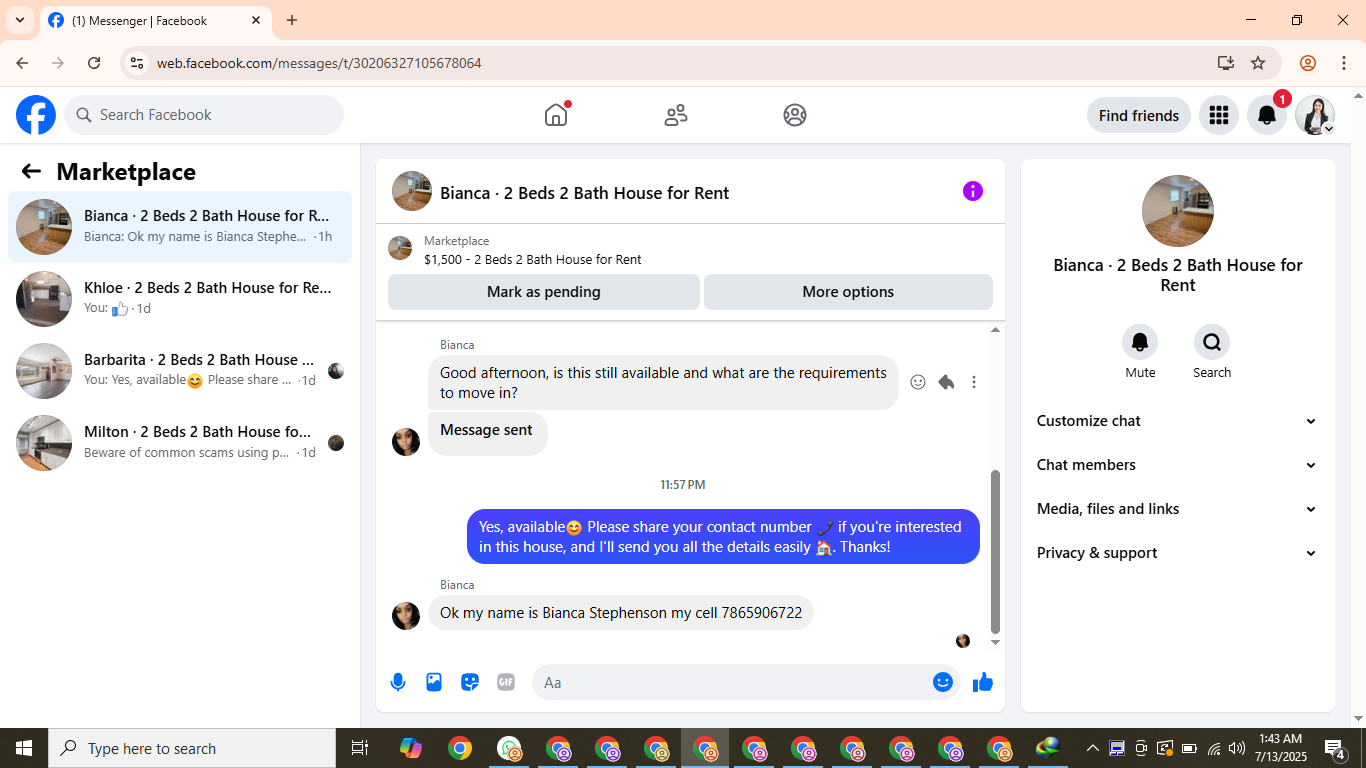Open the emoji picker in message box
1366x768 pixels.
(x=943, y=682)
